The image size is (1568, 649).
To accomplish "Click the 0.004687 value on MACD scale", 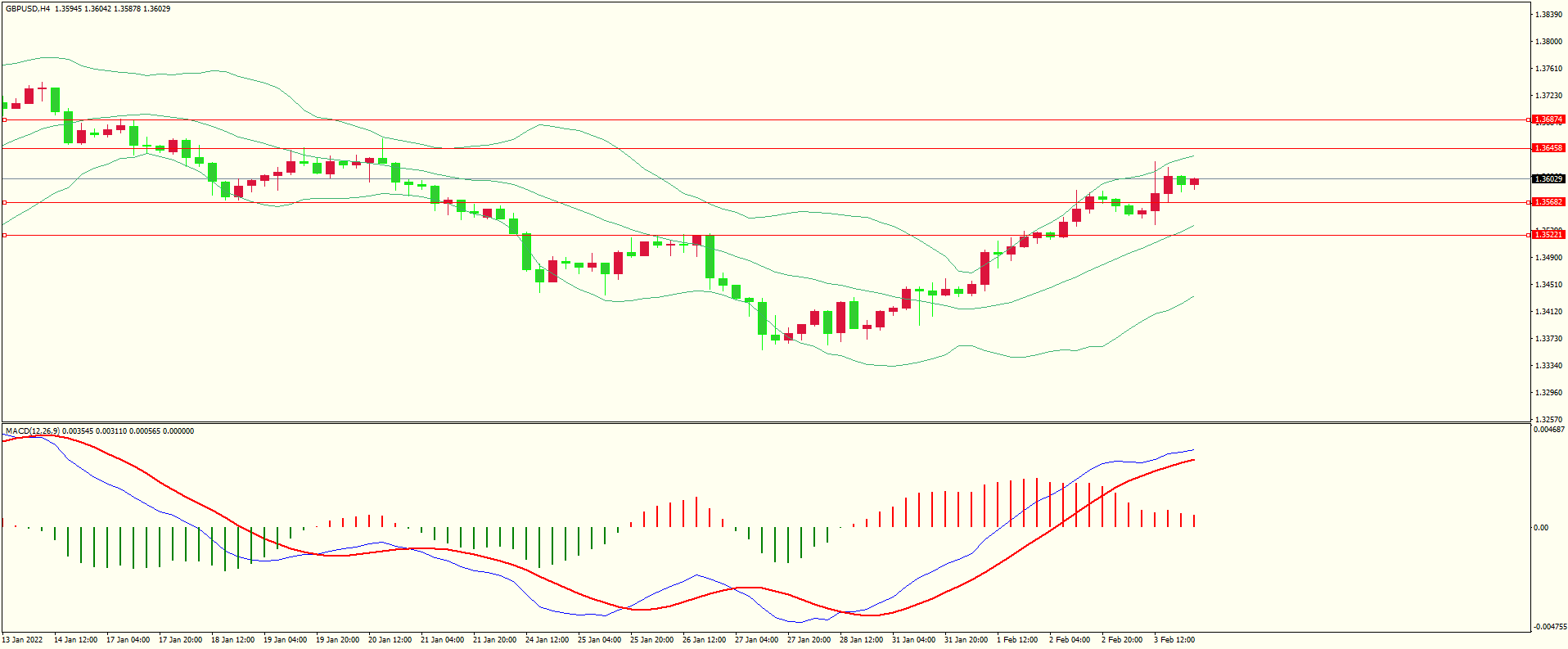I will point(1548,430).
